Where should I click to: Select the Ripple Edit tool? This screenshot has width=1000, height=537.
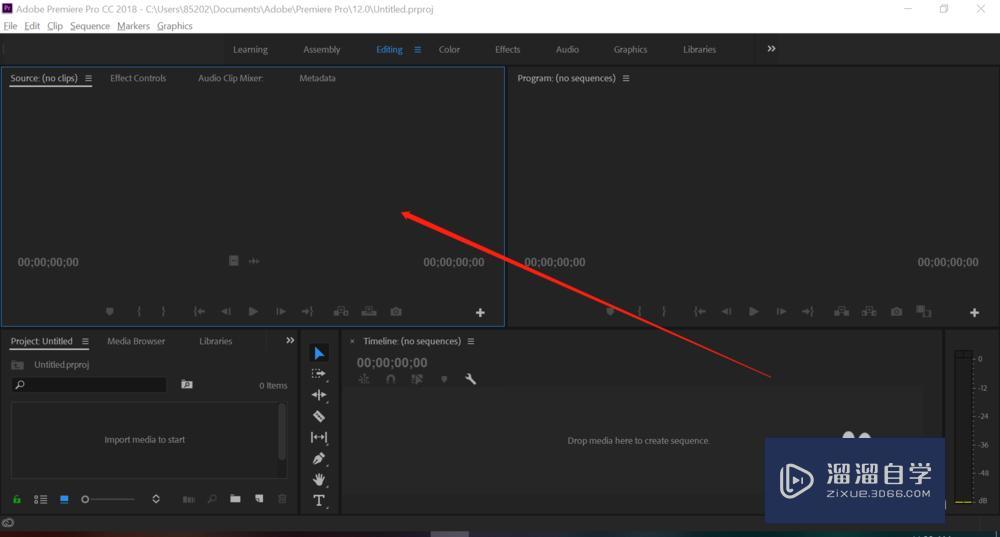[x=319, y=395]
